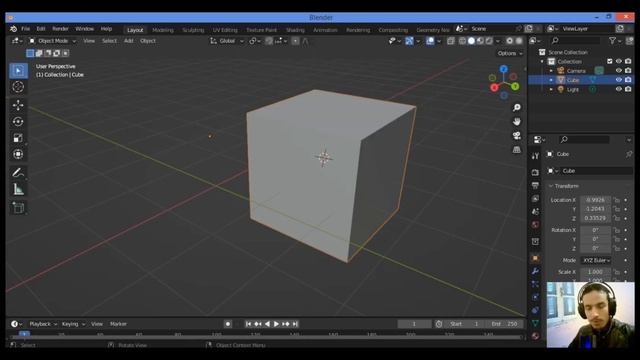Switch to the Sculpting workspace tab
Screen dimensions: 640x360
(x=193, y=30)
